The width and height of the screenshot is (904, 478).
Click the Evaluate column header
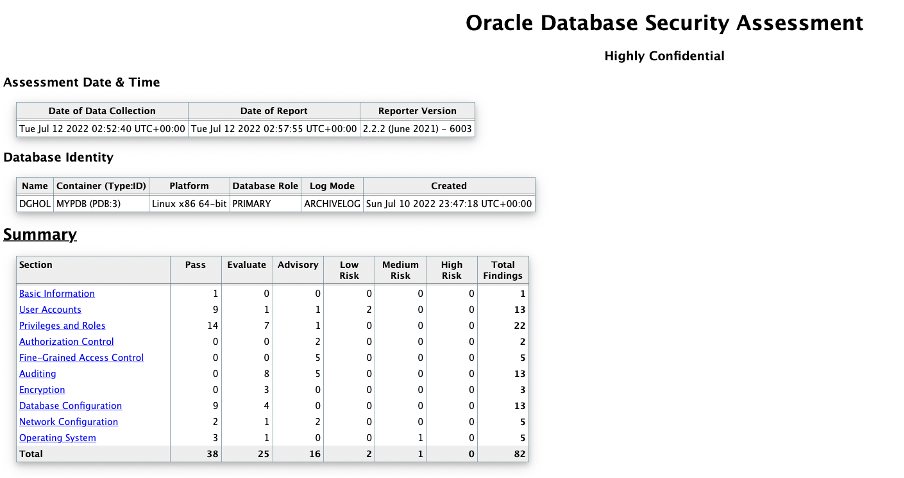[246, 265]
